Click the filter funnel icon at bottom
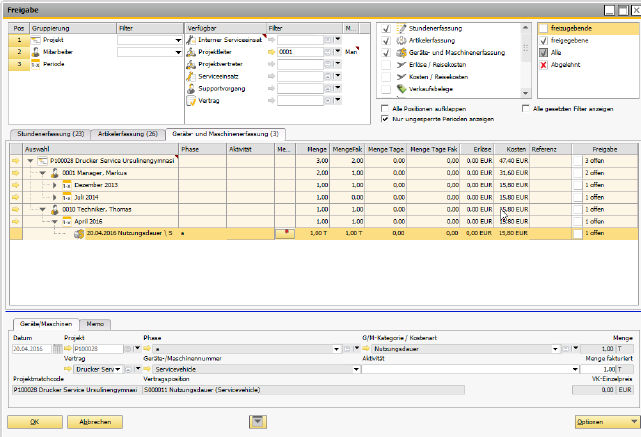The height and width of the screenshot is (437, 641). coord(258,422)
